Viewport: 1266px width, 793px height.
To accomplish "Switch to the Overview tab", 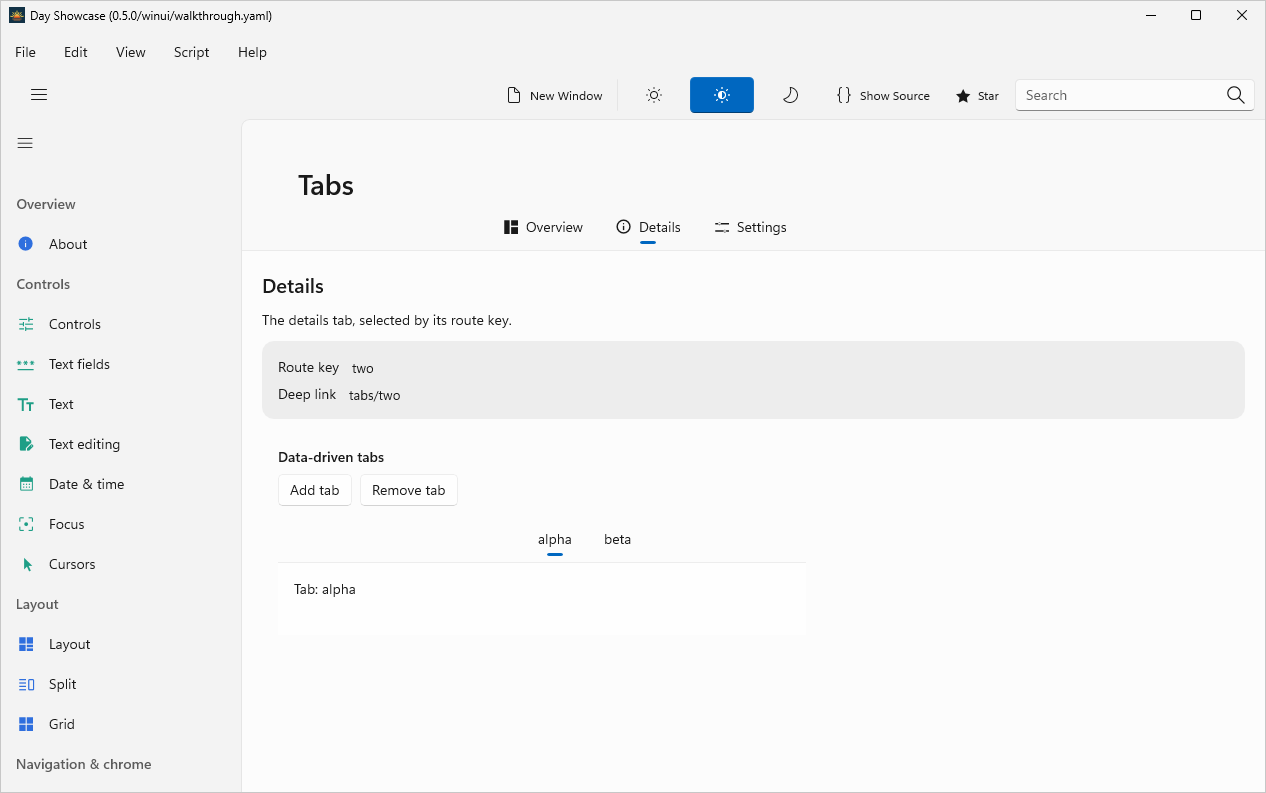I will click(x=543, y=227).
